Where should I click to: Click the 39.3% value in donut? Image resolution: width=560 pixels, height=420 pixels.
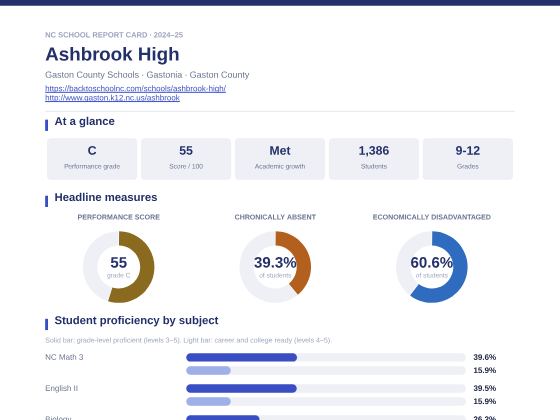coord(275,263)
